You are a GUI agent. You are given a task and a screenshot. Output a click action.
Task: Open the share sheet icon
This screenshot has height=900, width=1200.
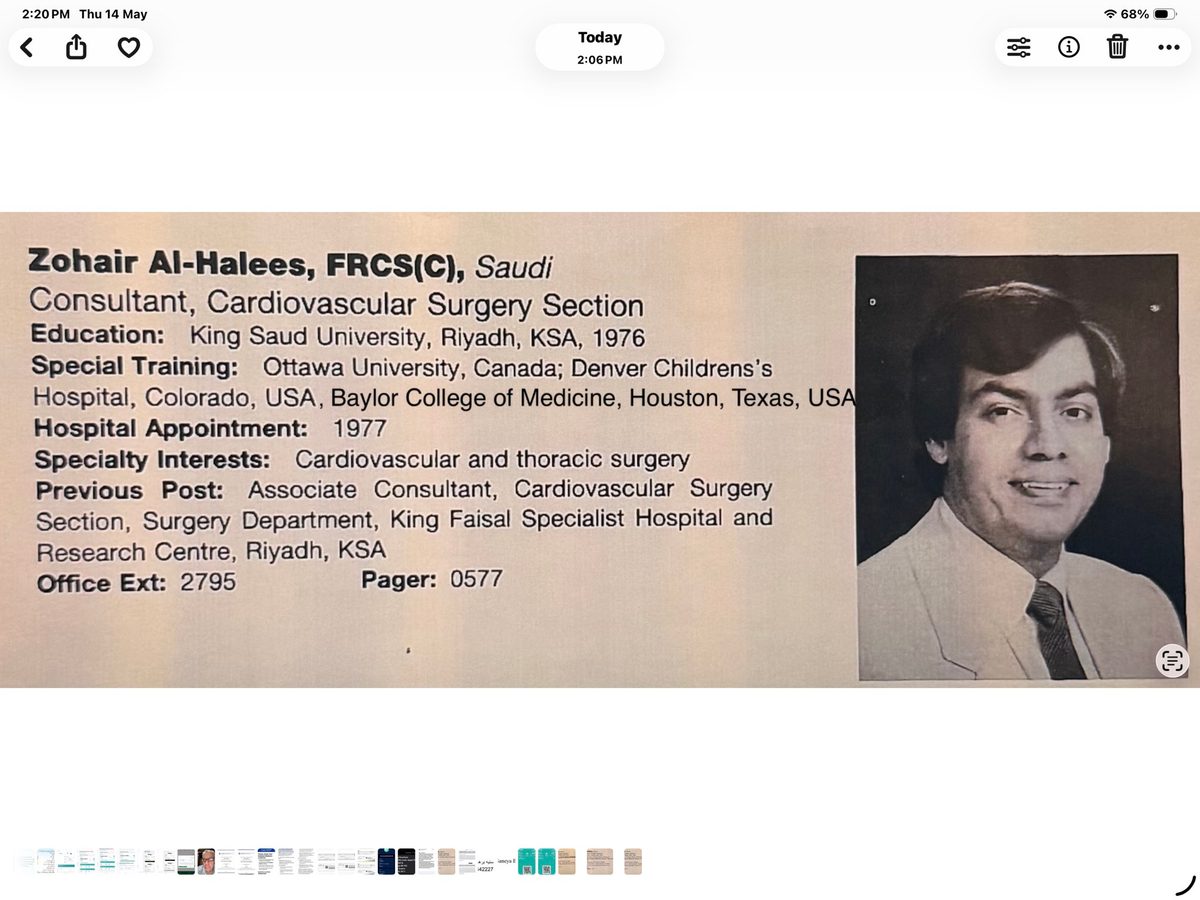[77, 46]
